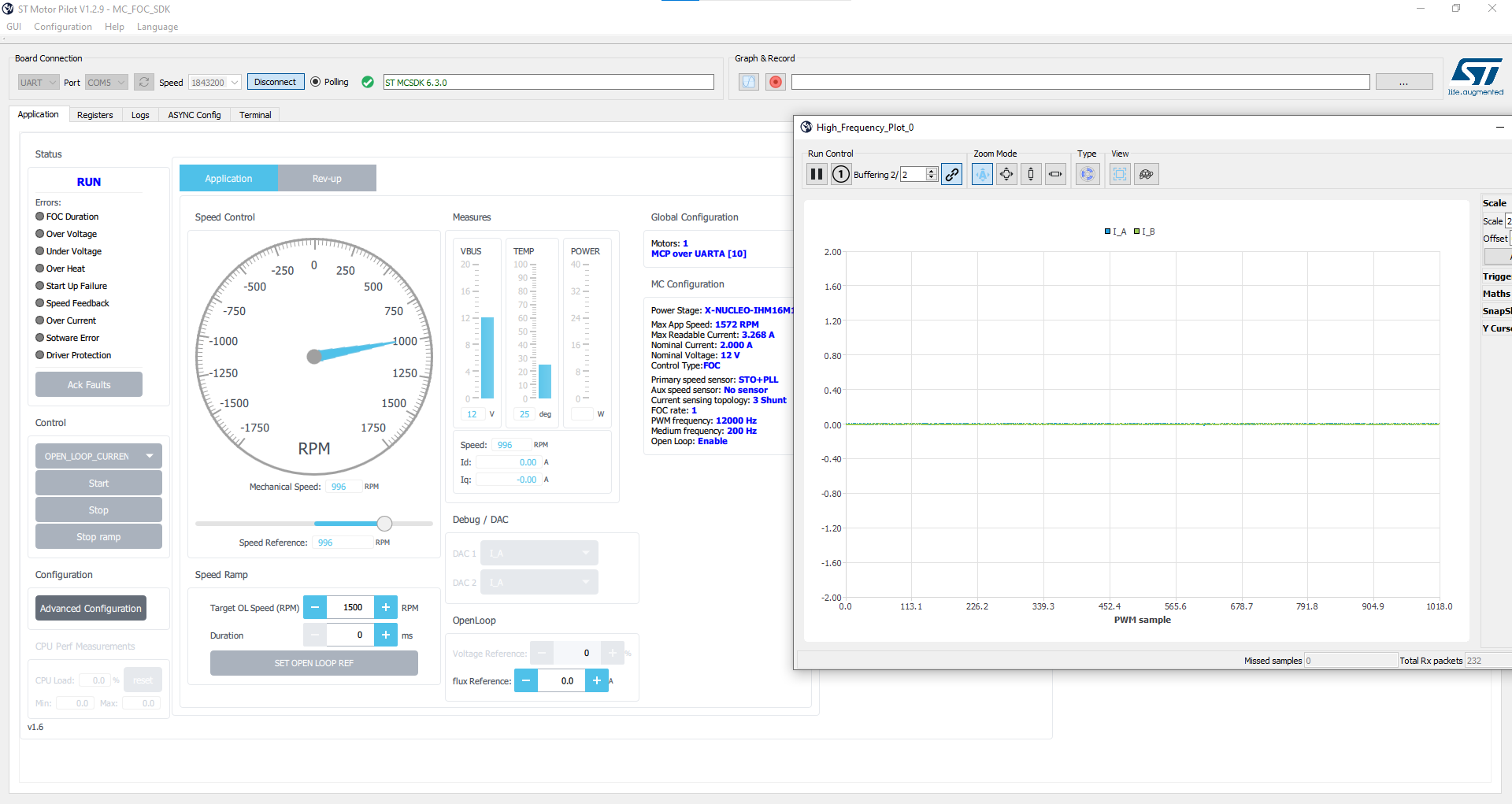The image size is (1512, 804).
Task: Toggle the I_B trace checkbox on the plot
Action: point(1138,231)
